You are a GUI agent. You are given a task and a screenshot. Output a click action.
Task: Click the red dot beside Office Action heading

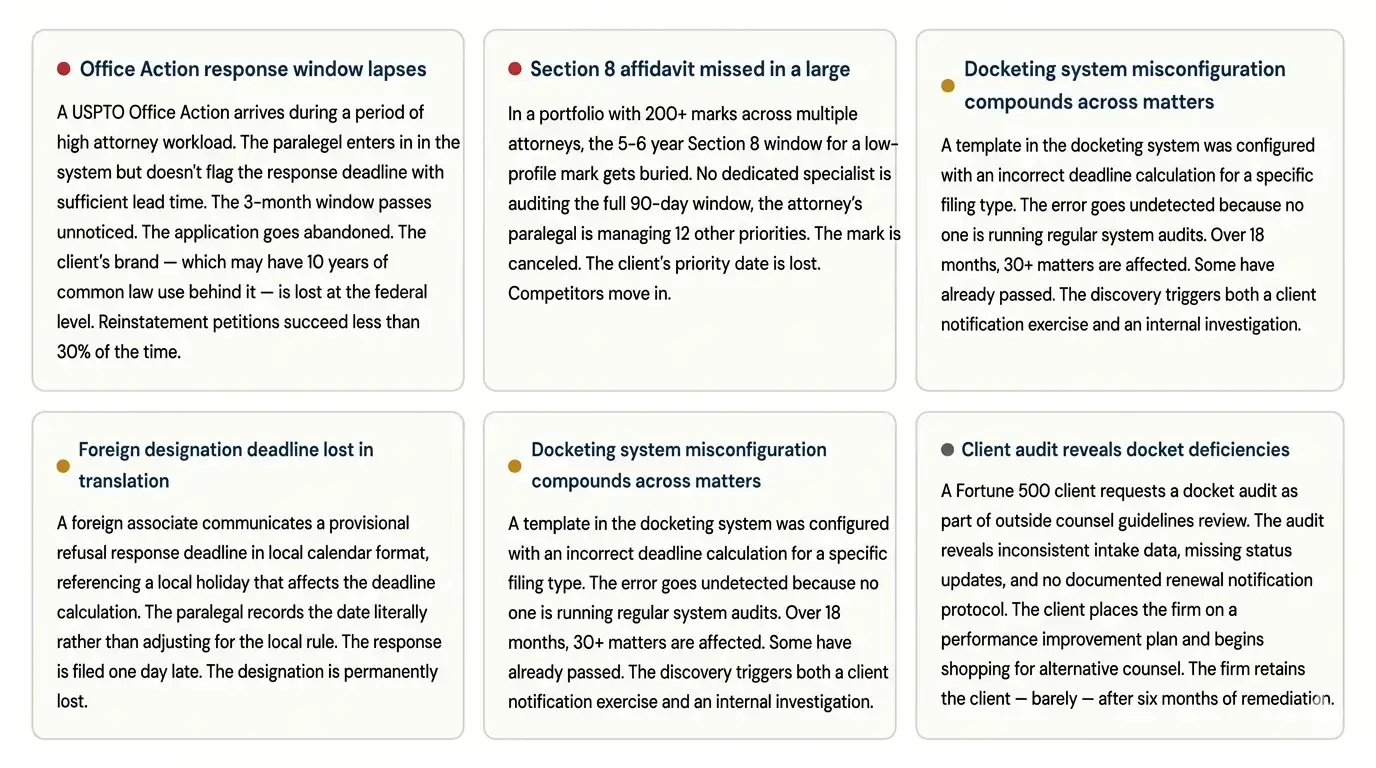click(64, 69)
